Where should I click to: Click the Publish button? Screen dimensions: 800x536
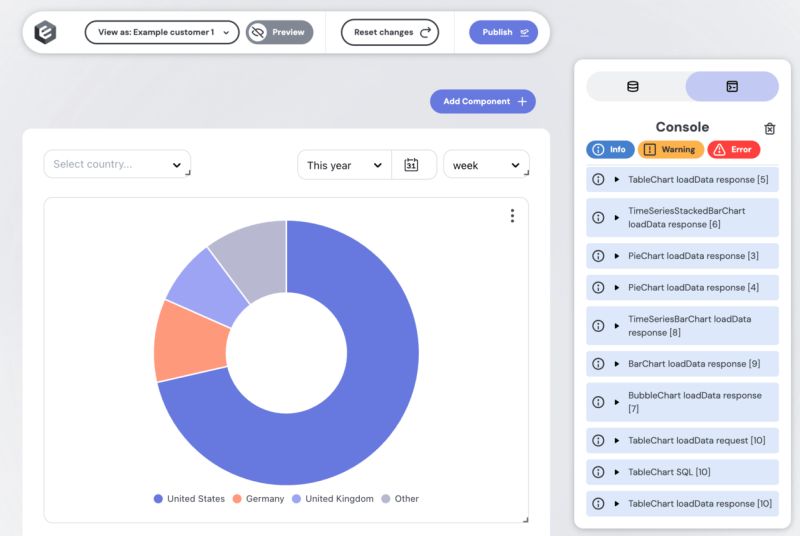pyautogui.click(x=504, y=32)
